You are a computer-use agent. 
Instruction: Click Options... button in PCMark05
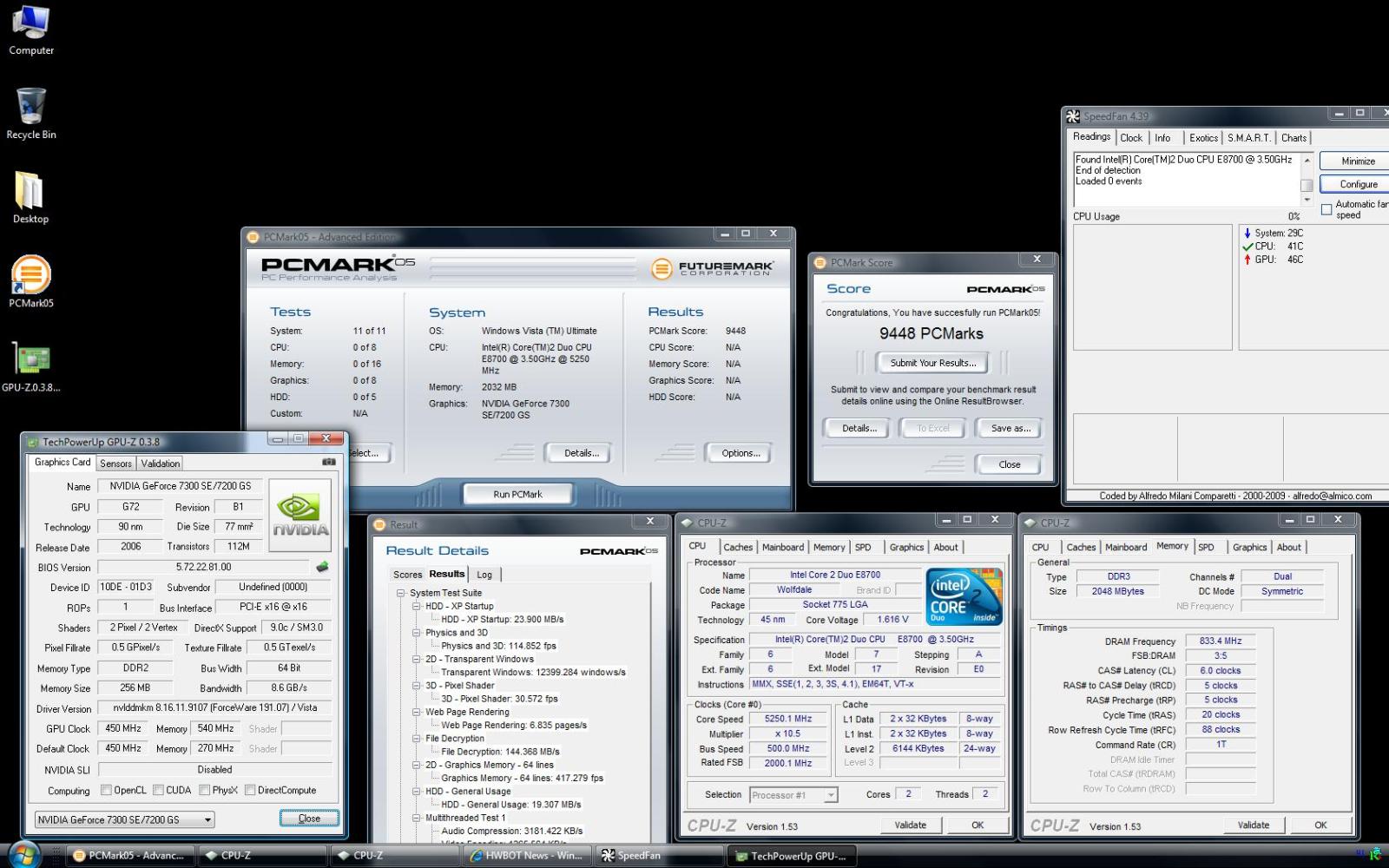[741, 453]
